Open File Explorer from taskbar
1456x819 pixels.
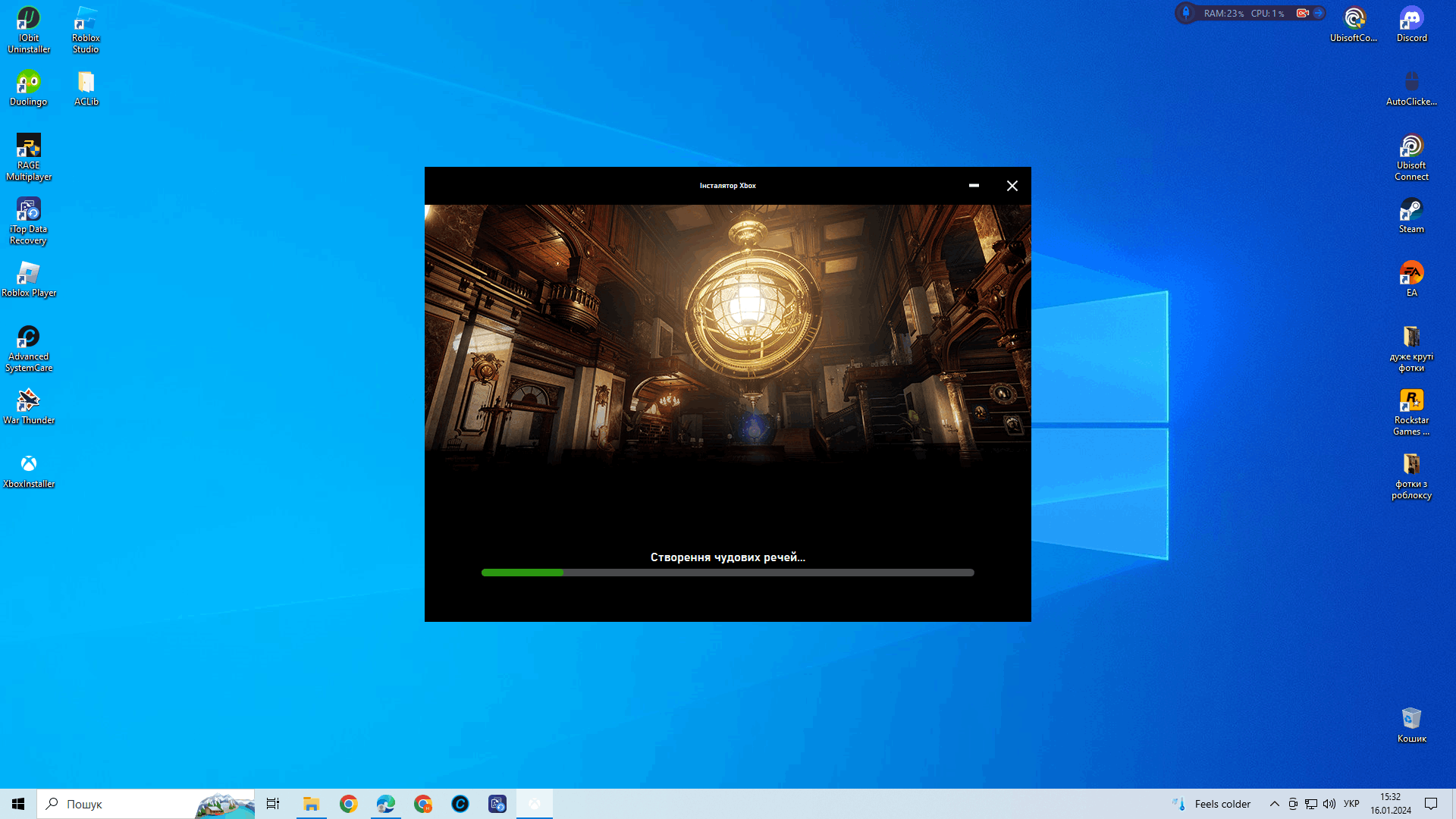[x=311, y=804]
